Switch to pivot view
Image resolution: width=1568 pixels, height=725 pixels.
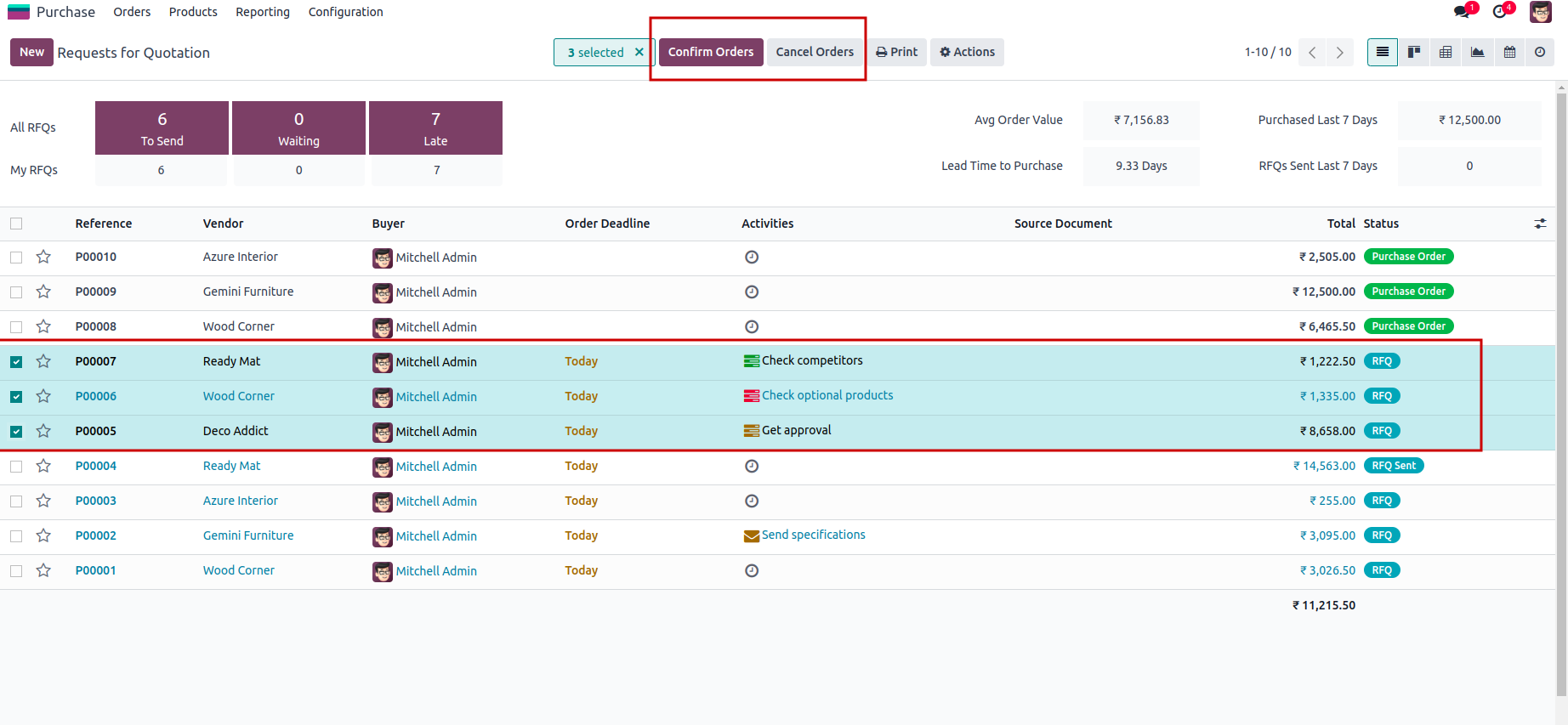1446,52
